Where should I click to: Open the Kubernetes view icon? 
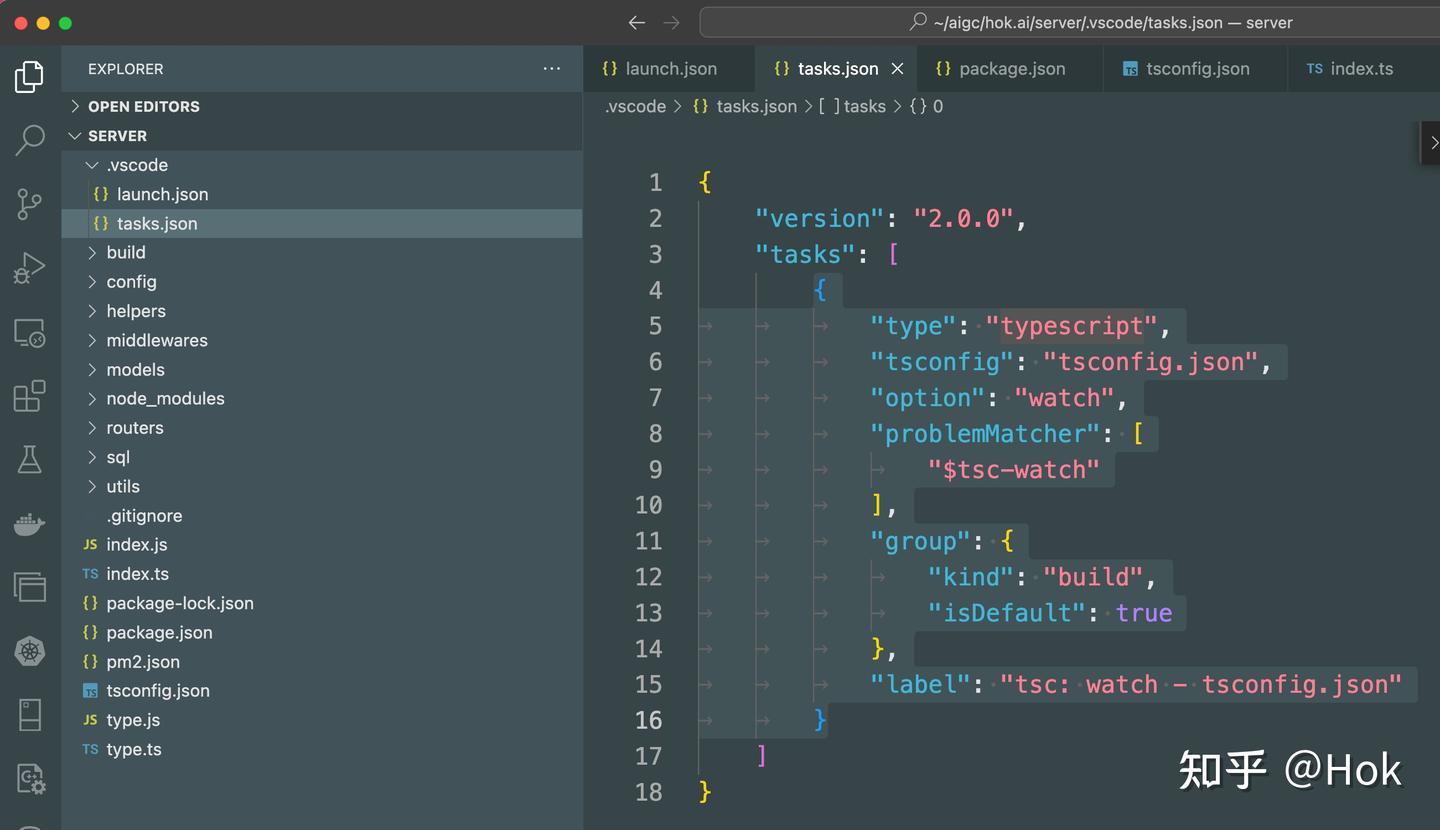point(29,651)
